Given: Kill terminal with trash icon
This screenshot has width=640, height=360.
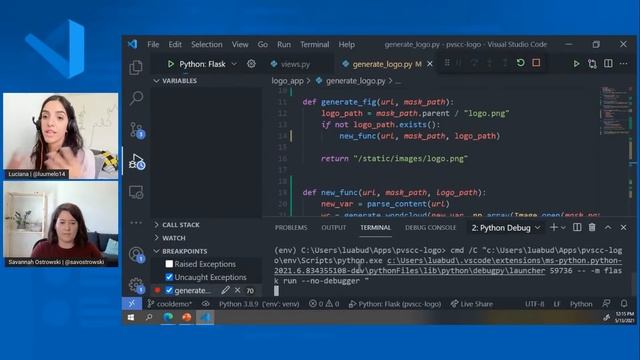Looking at the screenshot, I should (x=592, y=227).
